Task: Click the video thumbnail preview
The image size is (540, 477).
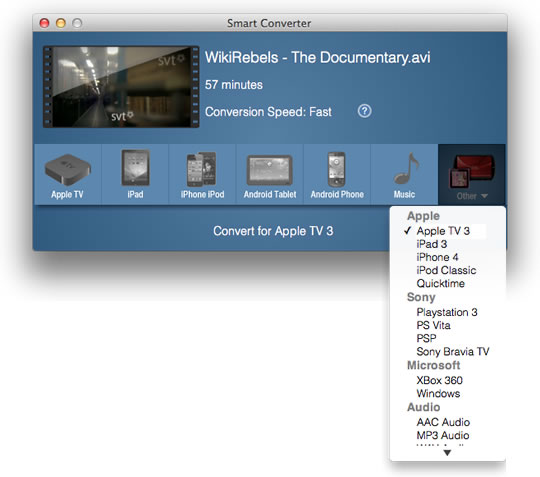Action: [x=121, y=87]
